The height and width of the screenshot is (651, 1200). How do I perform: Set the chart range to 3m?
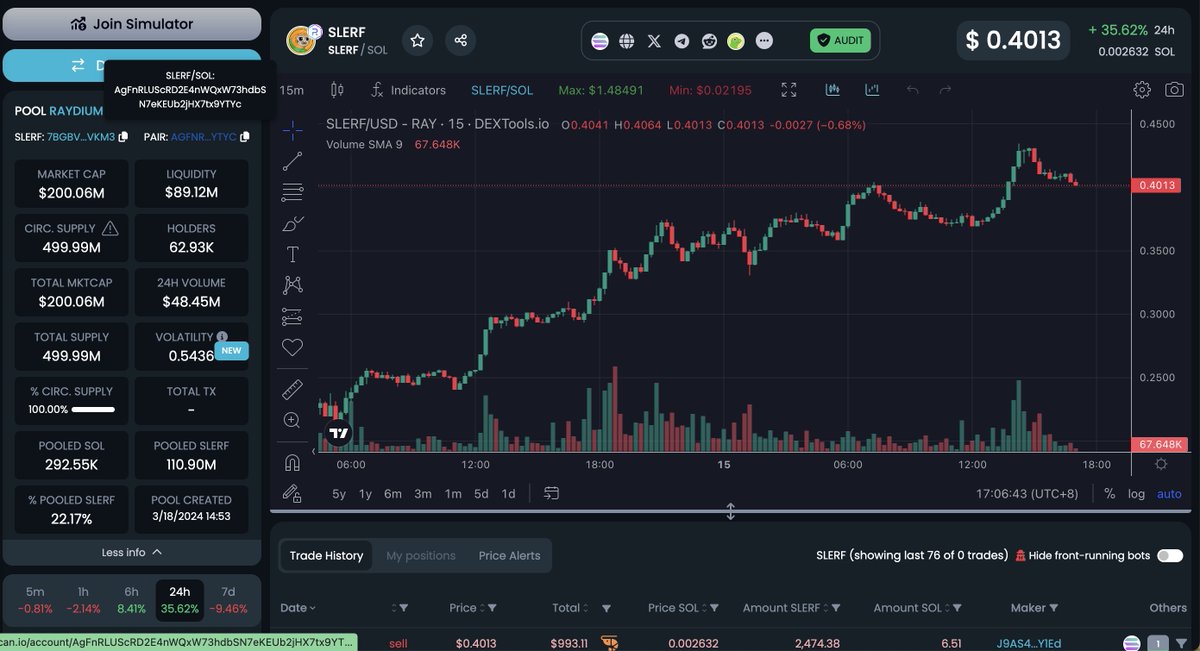[423, 494]
